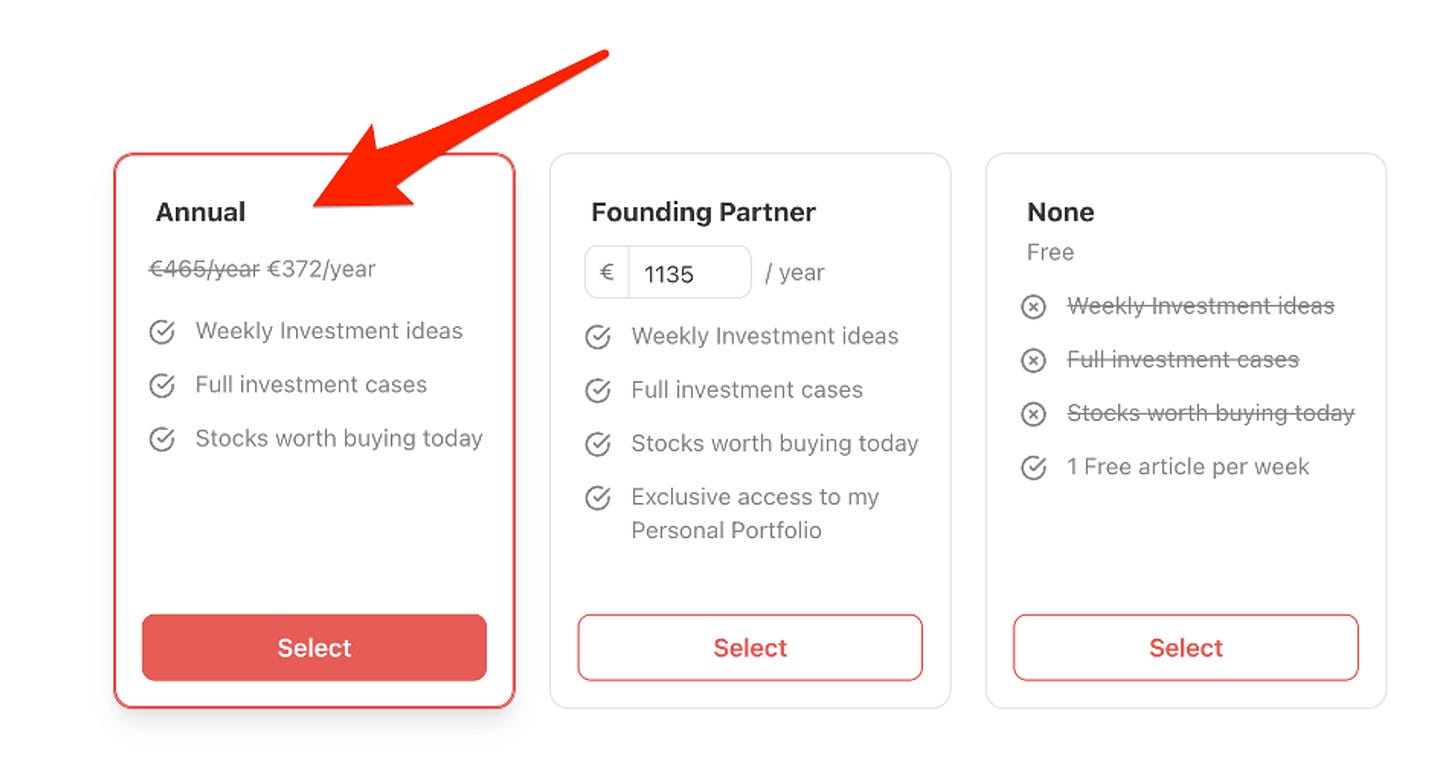This screenshot has height=758, width=1456.
Task: Click the checkmark icon beside Annual Weekly Investment ideas
Action: [161, 332]
